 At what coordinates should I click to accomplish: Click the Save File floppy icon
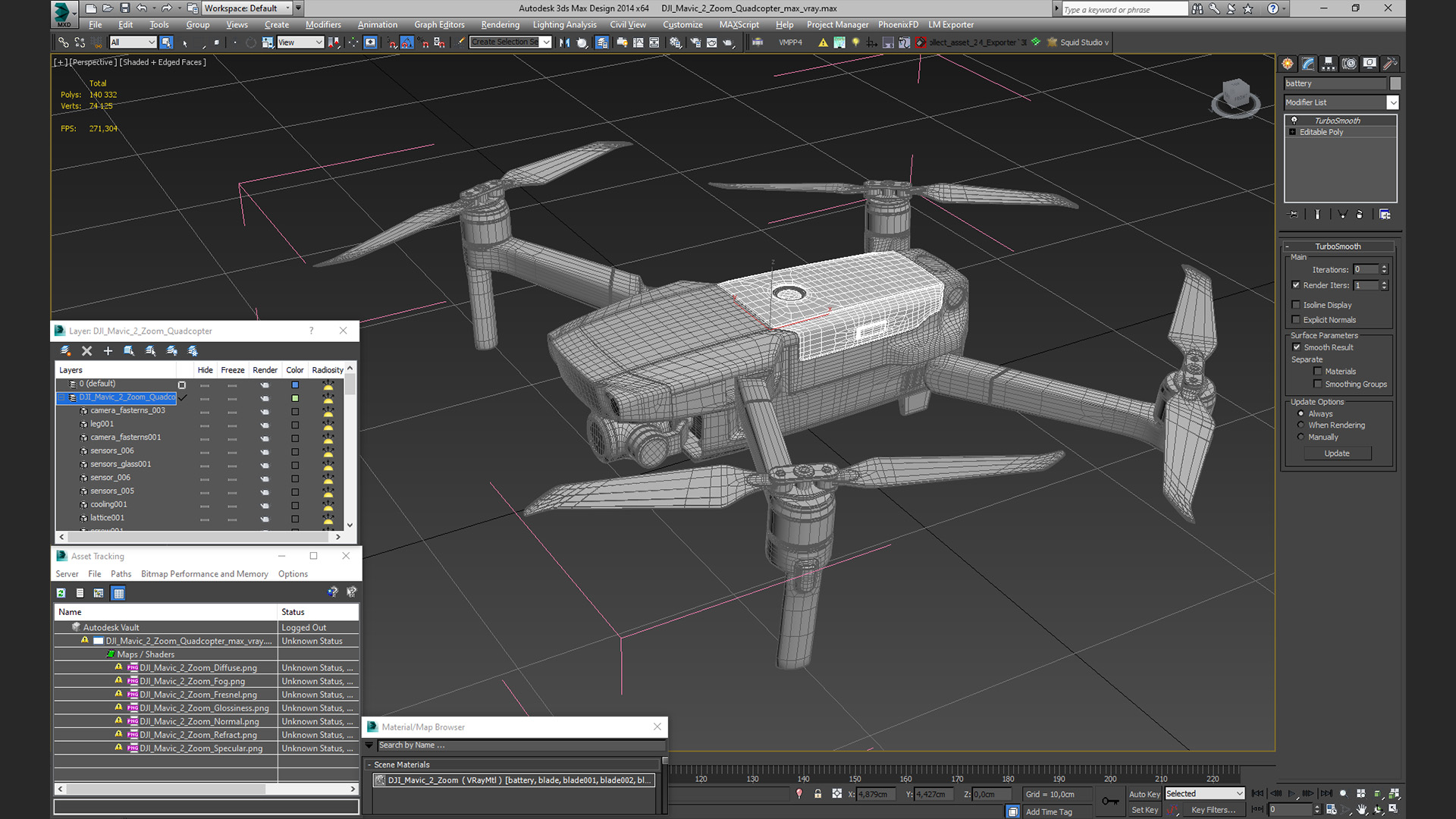(x=124, y=8)
